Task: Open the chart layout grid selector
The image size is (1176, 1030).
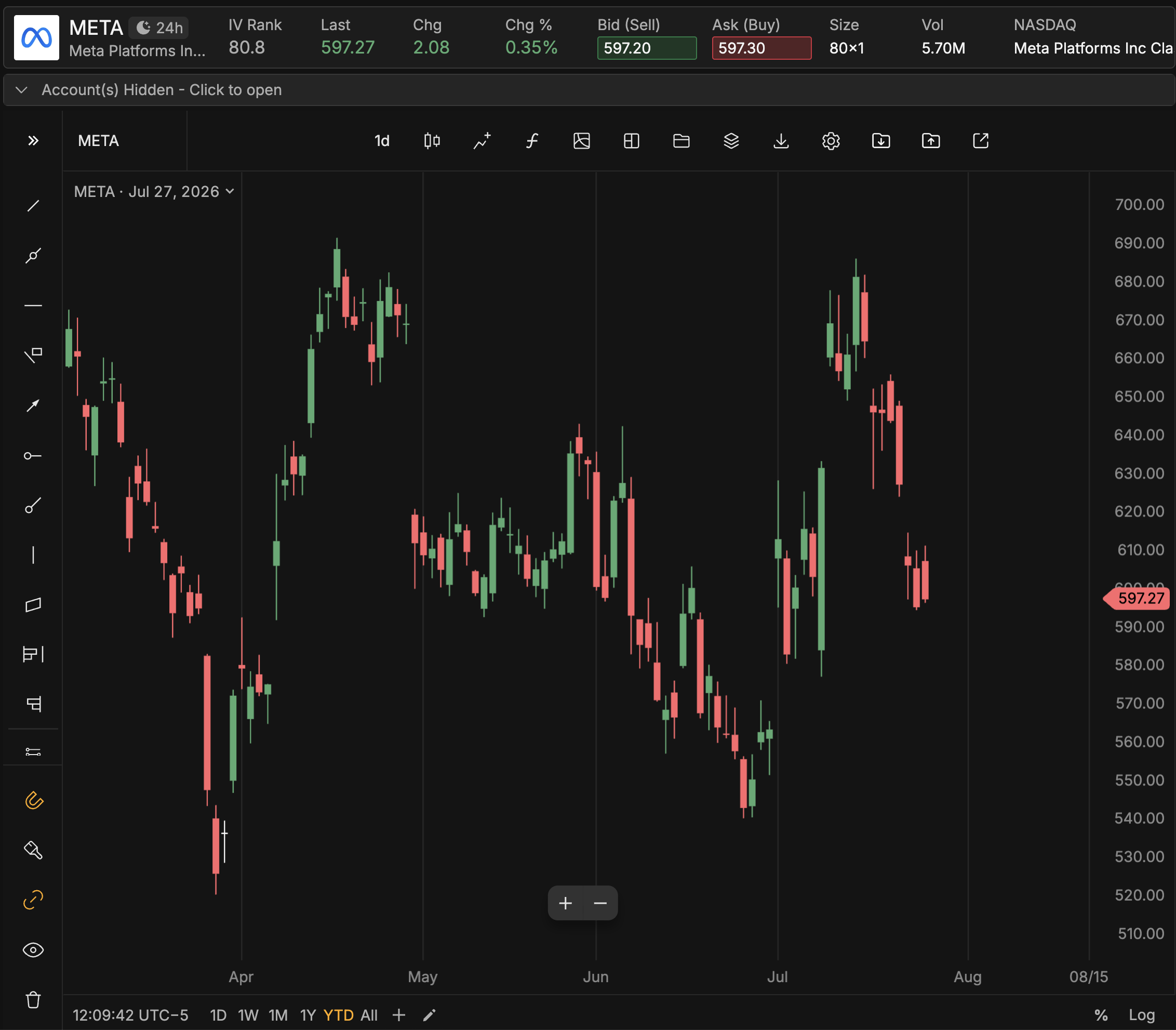Action: tap(632, 141)
